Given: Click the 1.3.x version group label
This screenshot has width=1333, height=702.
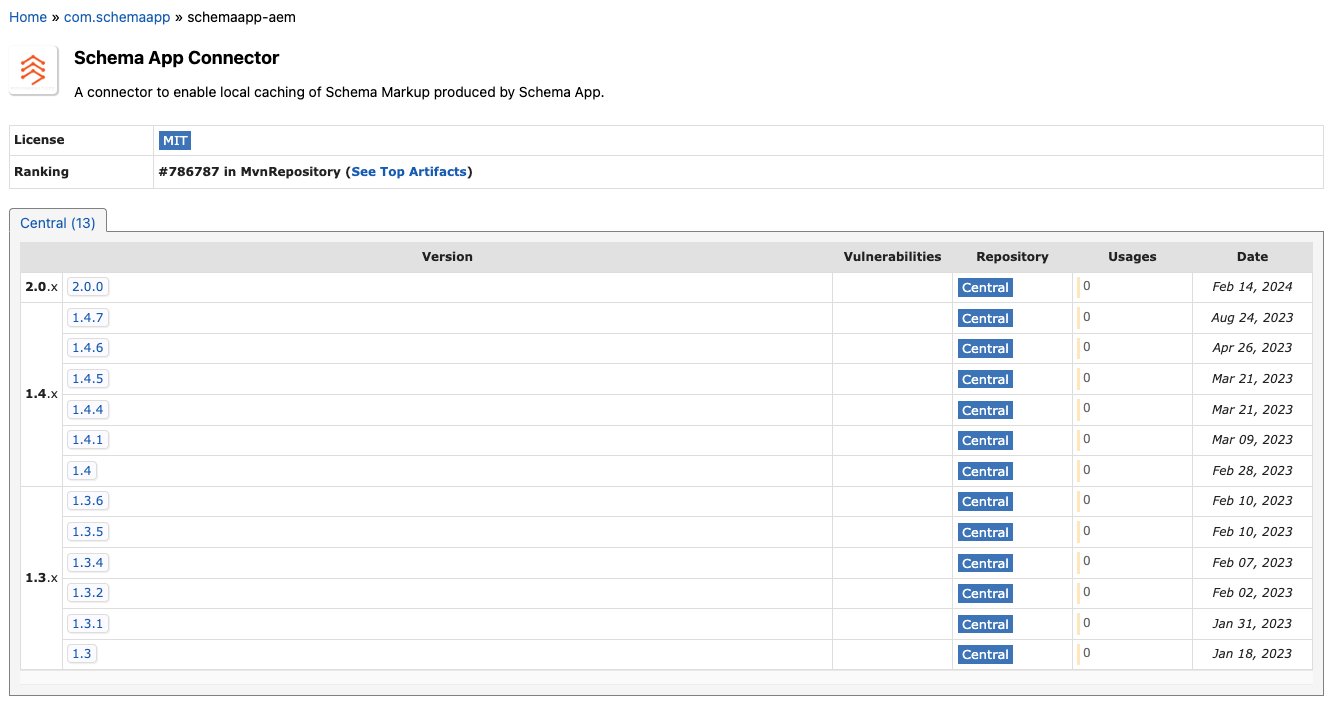Looking at the screenshot, I should 41,578.
